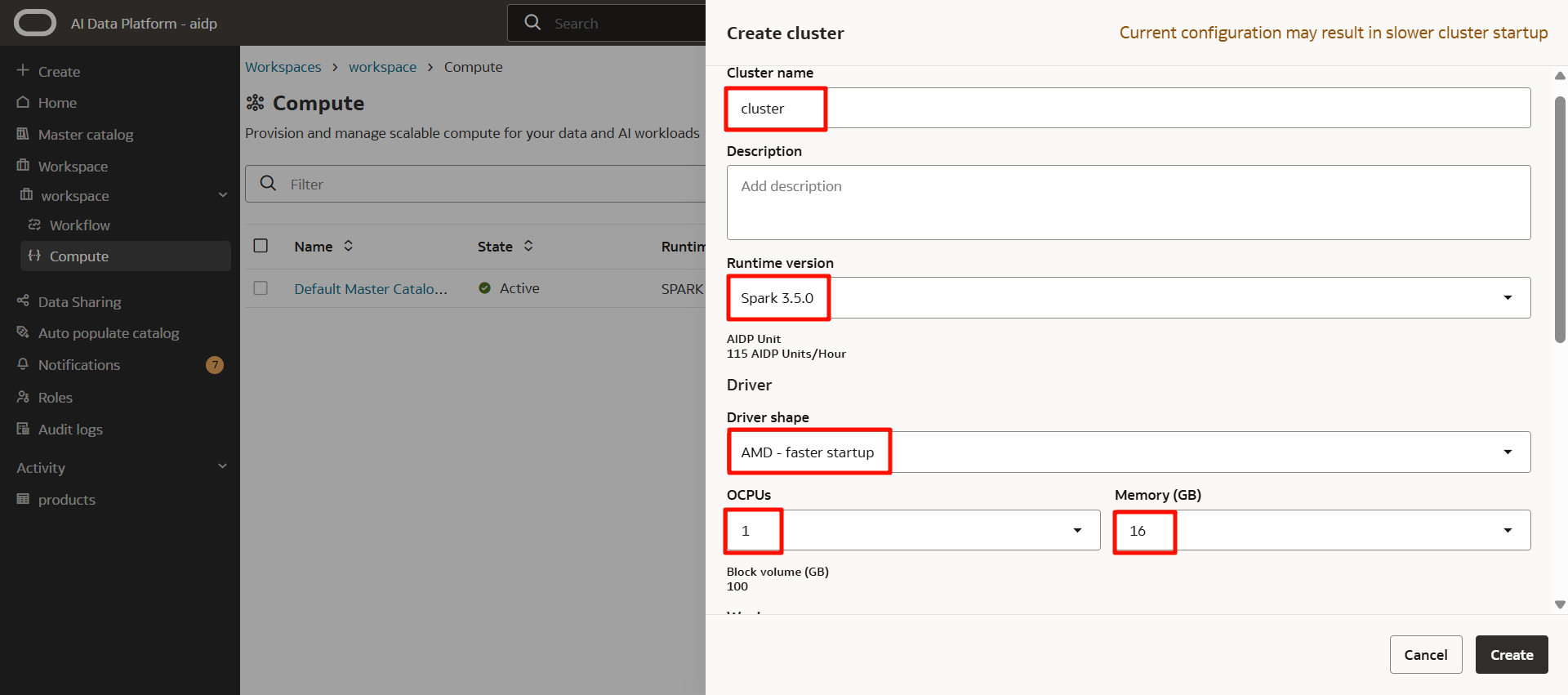Expand the Activity section chevron
This screenshot has height=695, width=1568.
(x=222, y=466)
